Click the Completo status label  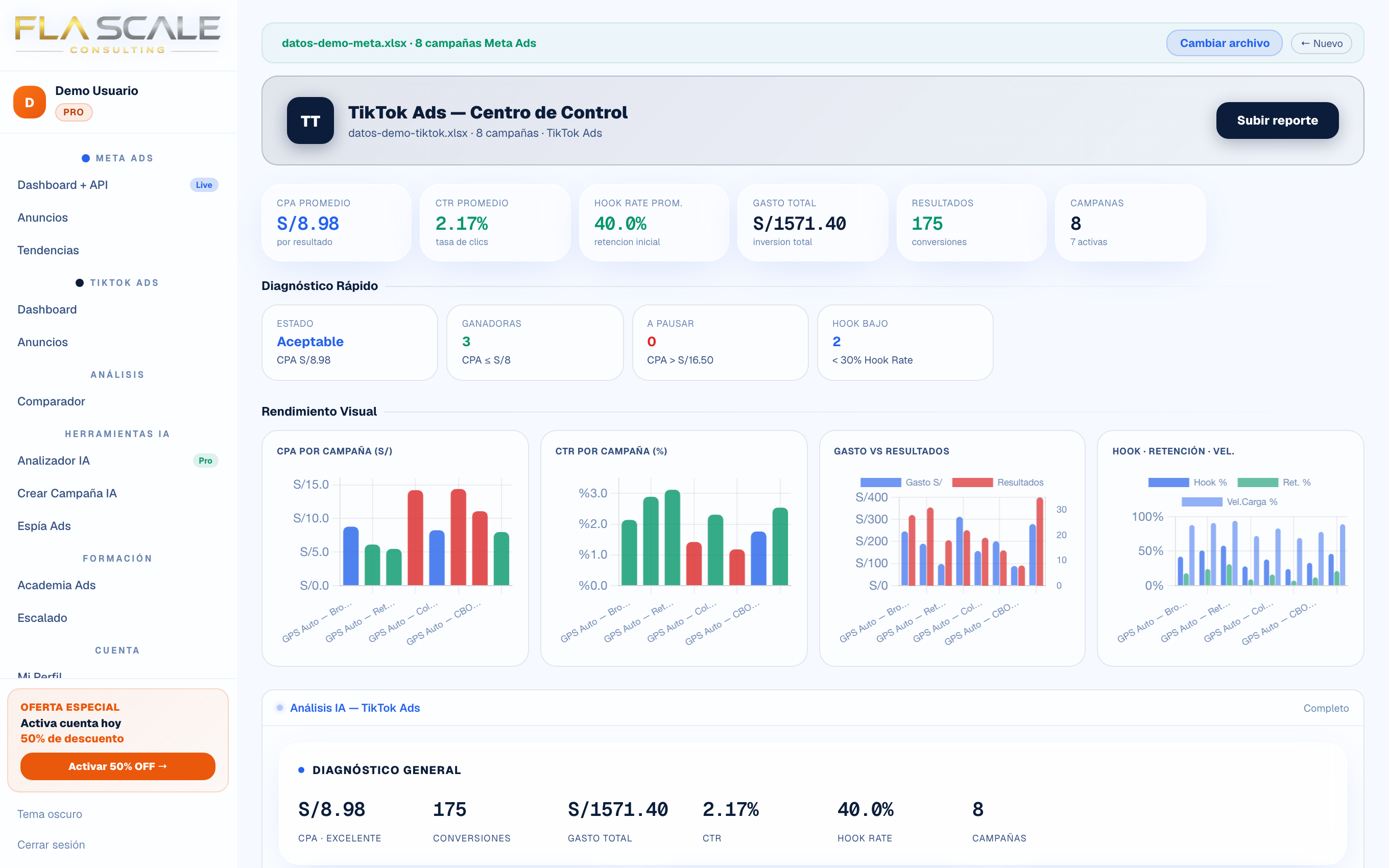click(x=1326, y=708)
